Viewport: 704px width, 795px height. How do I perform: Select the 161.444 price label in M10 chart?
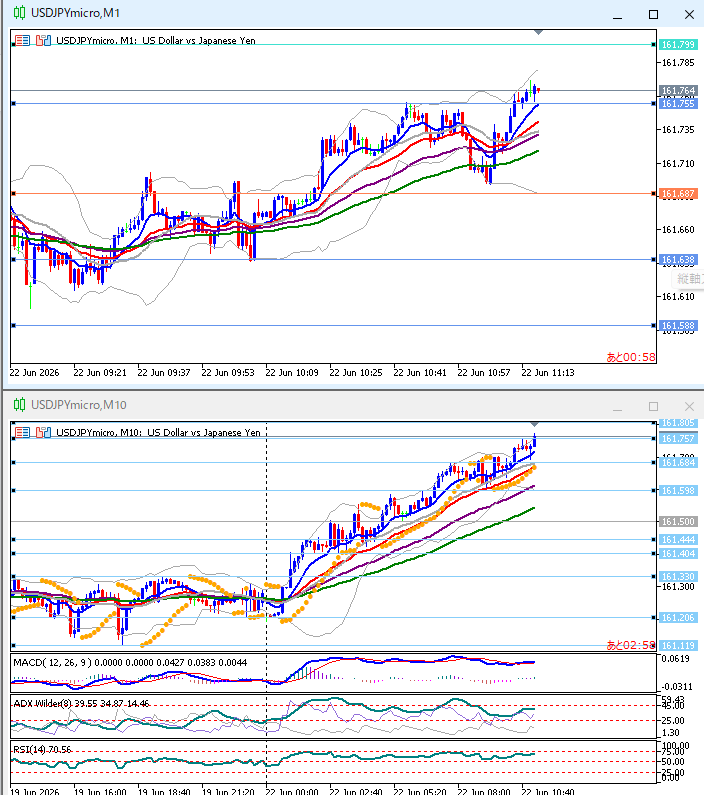[678, 539]
